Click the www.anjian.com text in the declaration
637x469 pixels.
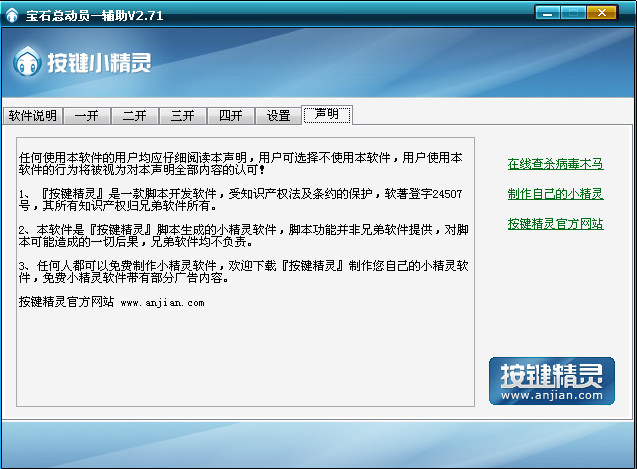click(x=162, y=303)
